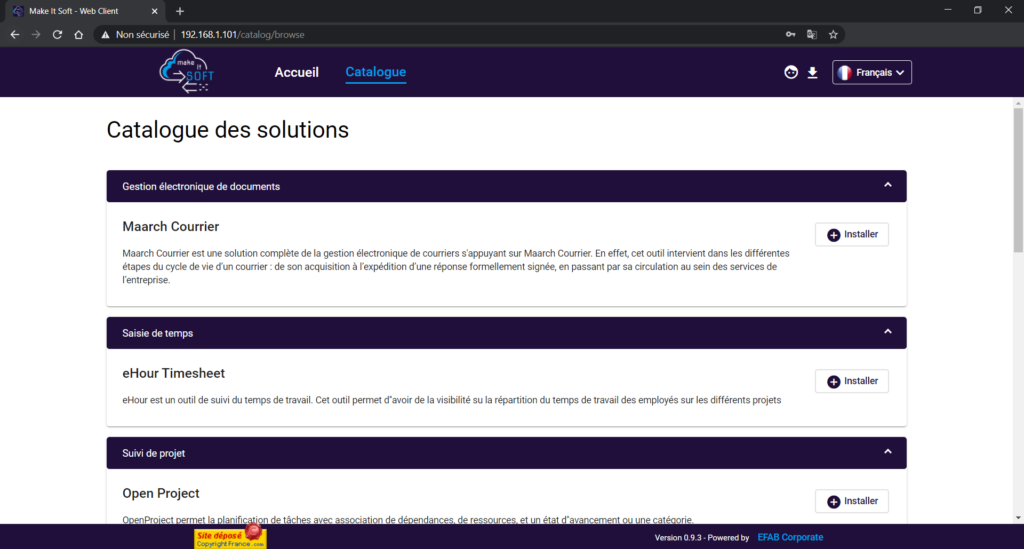Minimize the browser window
This screenshot has width=1024, height=549.
tap(948, 10)
